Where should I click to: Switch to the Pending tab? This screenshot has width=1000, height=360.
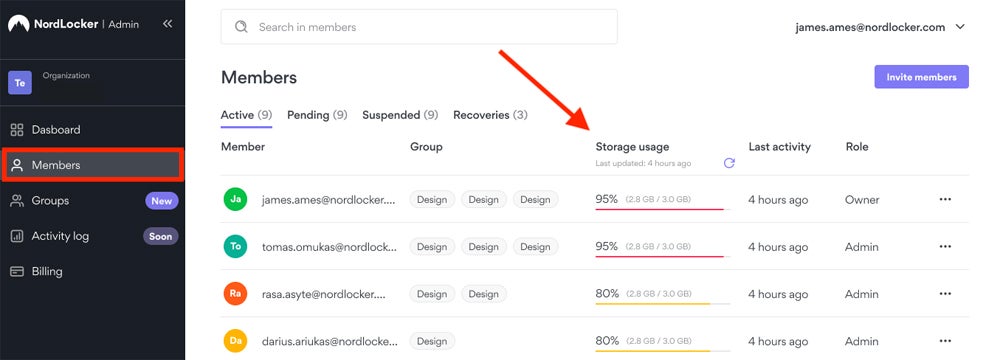[317, 116]
